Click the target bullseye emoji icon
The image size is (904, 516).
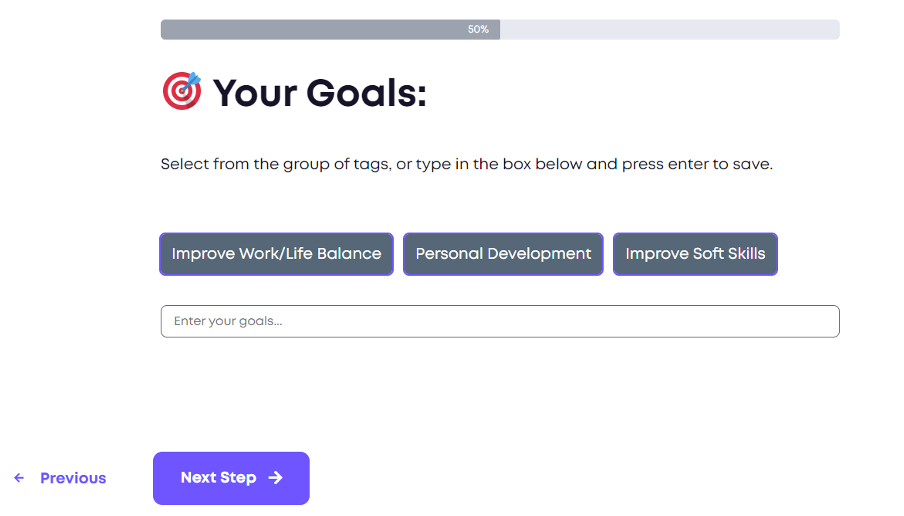point(181,92)
